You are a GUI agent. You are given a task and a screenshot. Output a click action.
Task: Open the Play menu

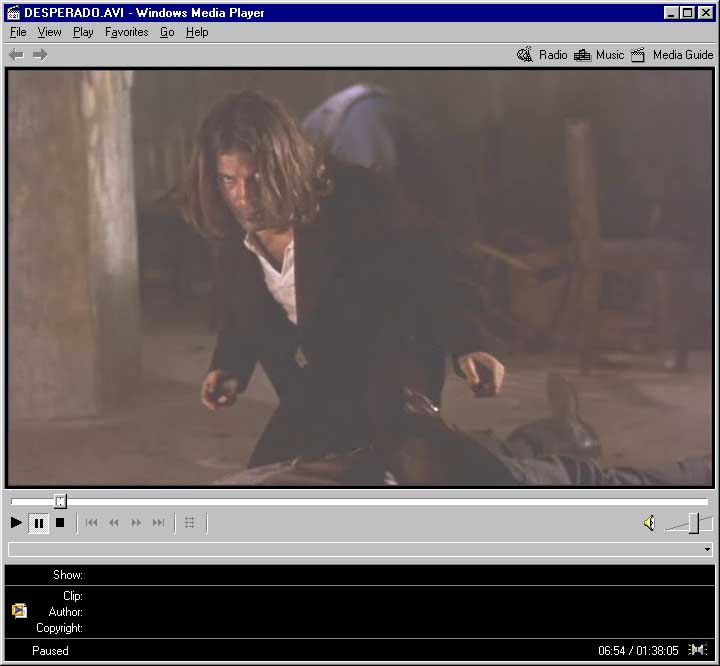(83, 32)
